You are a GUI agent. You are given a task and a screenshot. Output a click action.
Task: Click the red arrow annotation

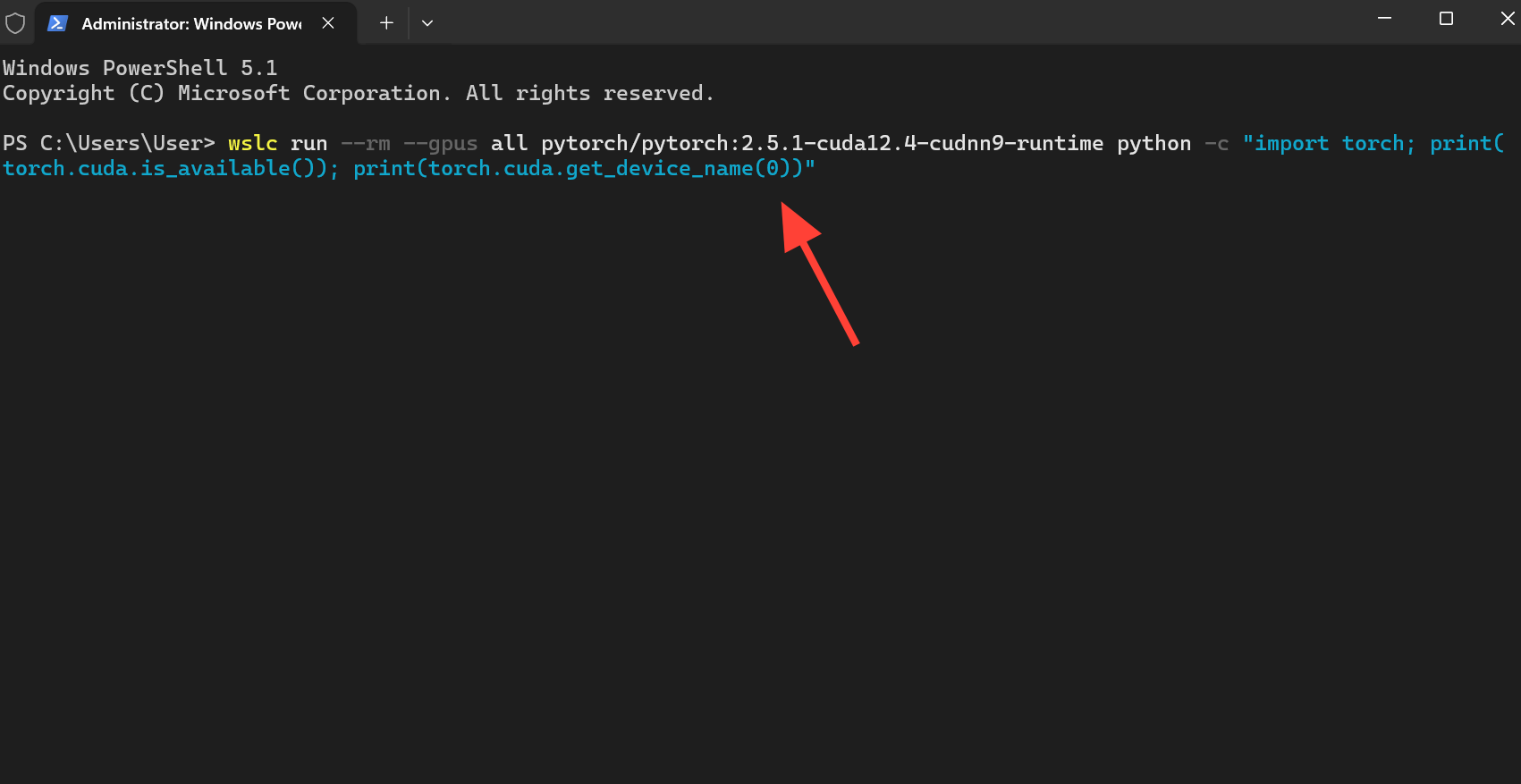(818, 273)
